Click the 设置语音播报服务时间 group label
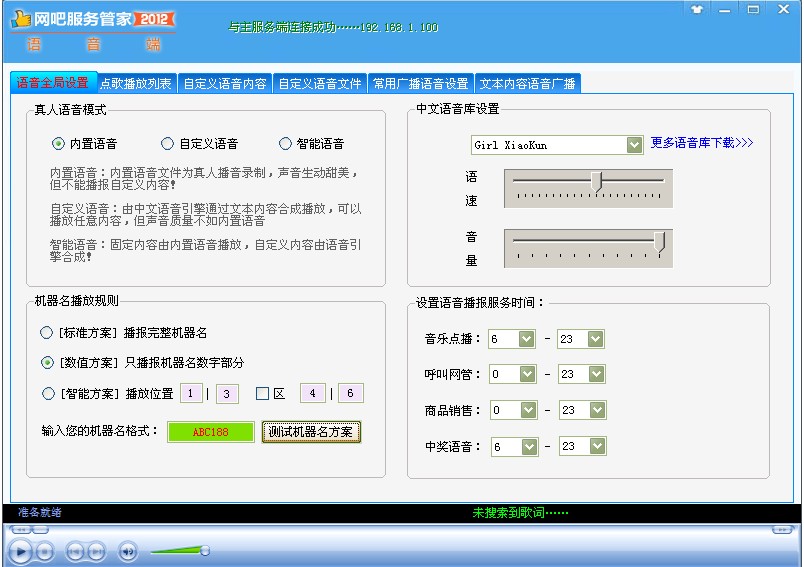This screenshot has width=804, height=567. pyautogui.click(x=479, y=303)
